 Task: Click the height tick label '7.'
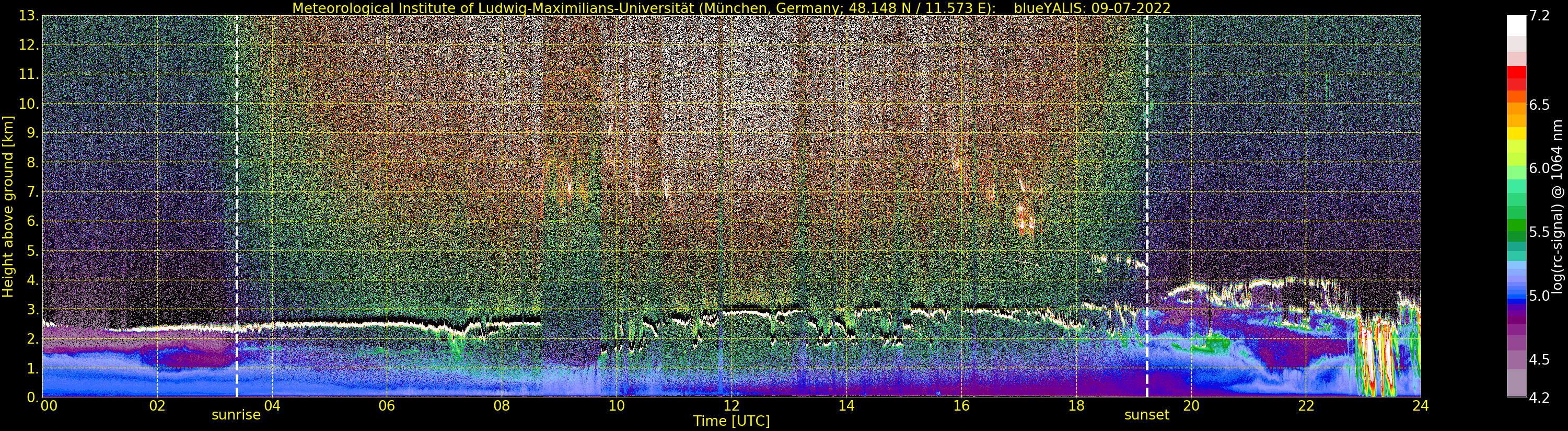[x=32, y=192]
